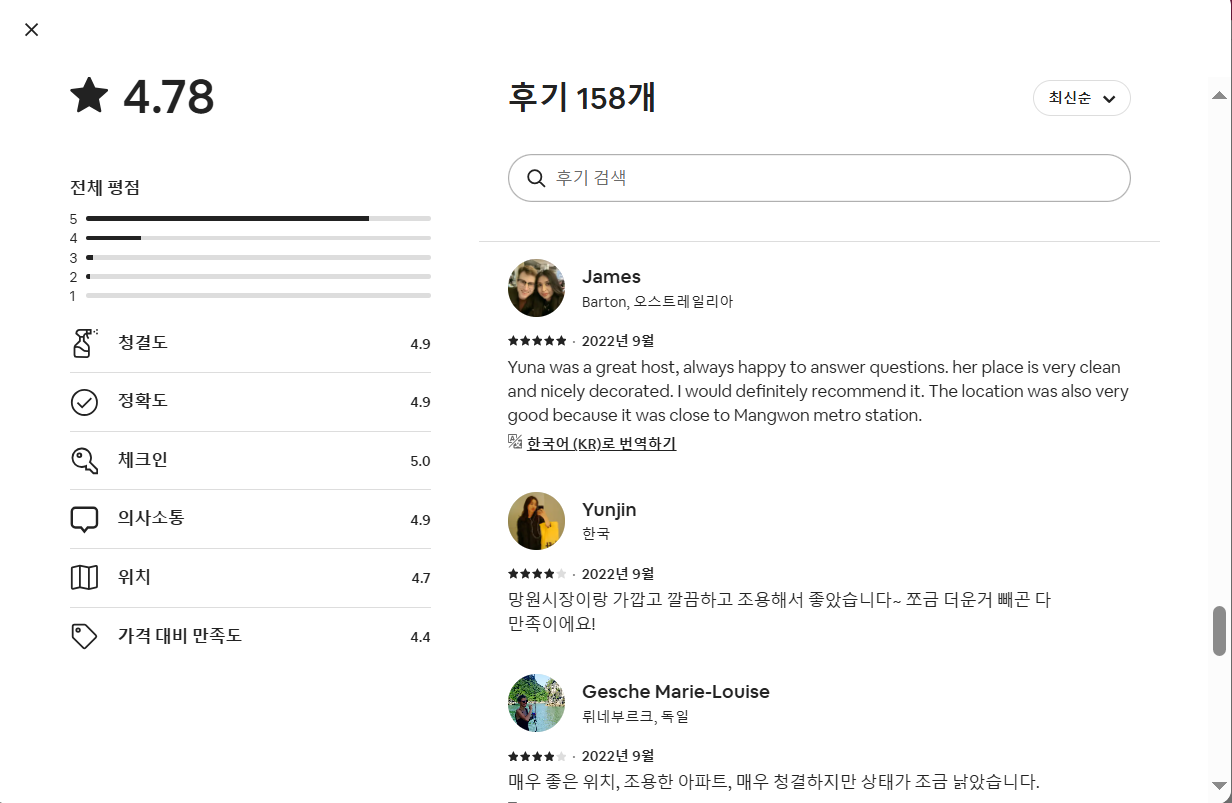
Task: Click the magnifier icon in review search
Action: [x=535, y=178]
